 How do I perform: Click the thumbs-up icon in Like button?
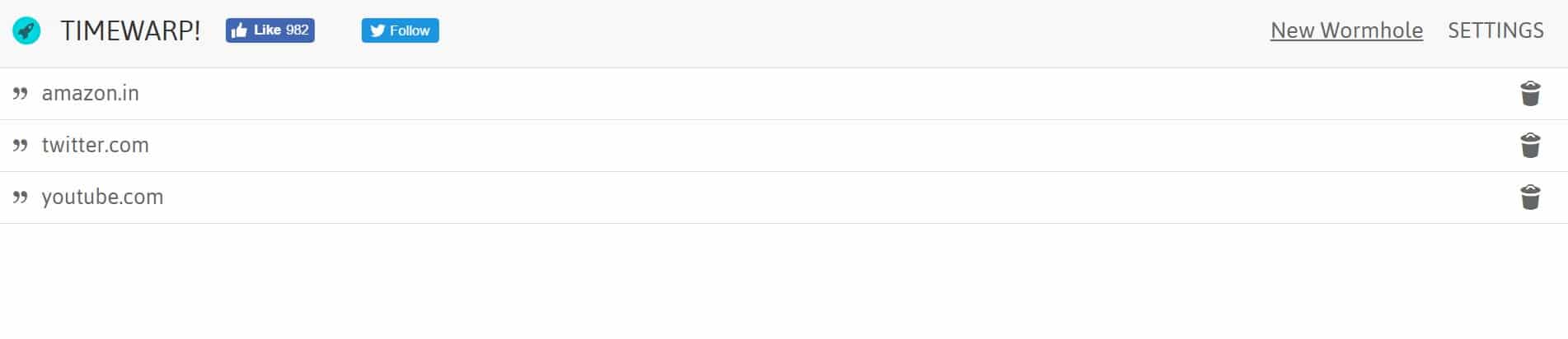pyautogui.click(x=239, y=30)
